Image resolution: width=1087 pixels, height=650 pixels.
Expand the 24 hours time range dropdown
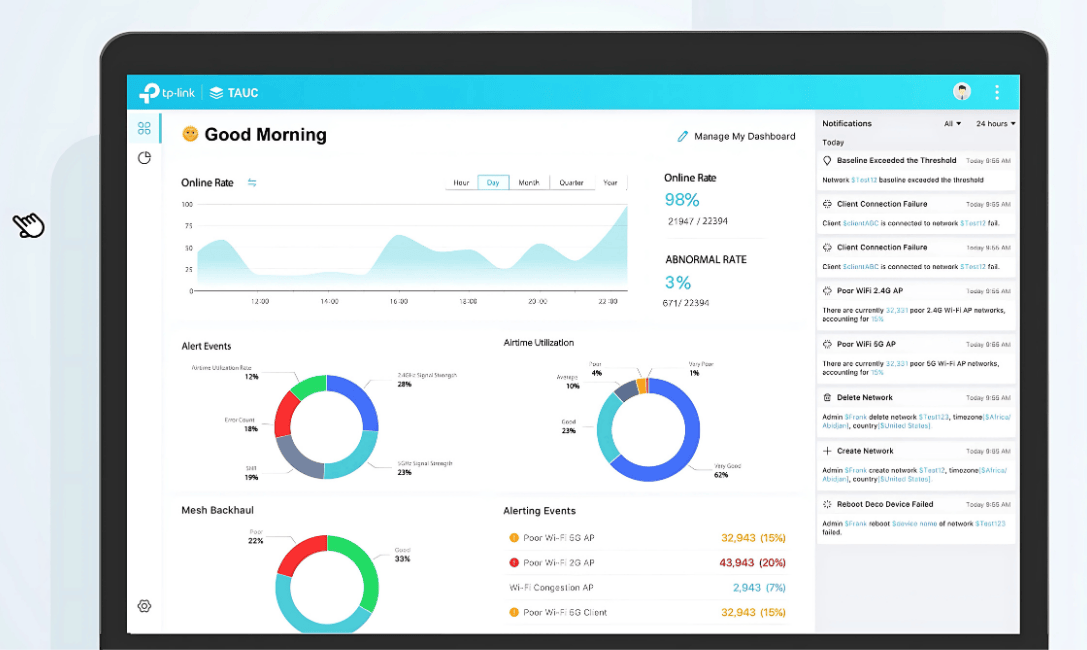coord(995,124)
